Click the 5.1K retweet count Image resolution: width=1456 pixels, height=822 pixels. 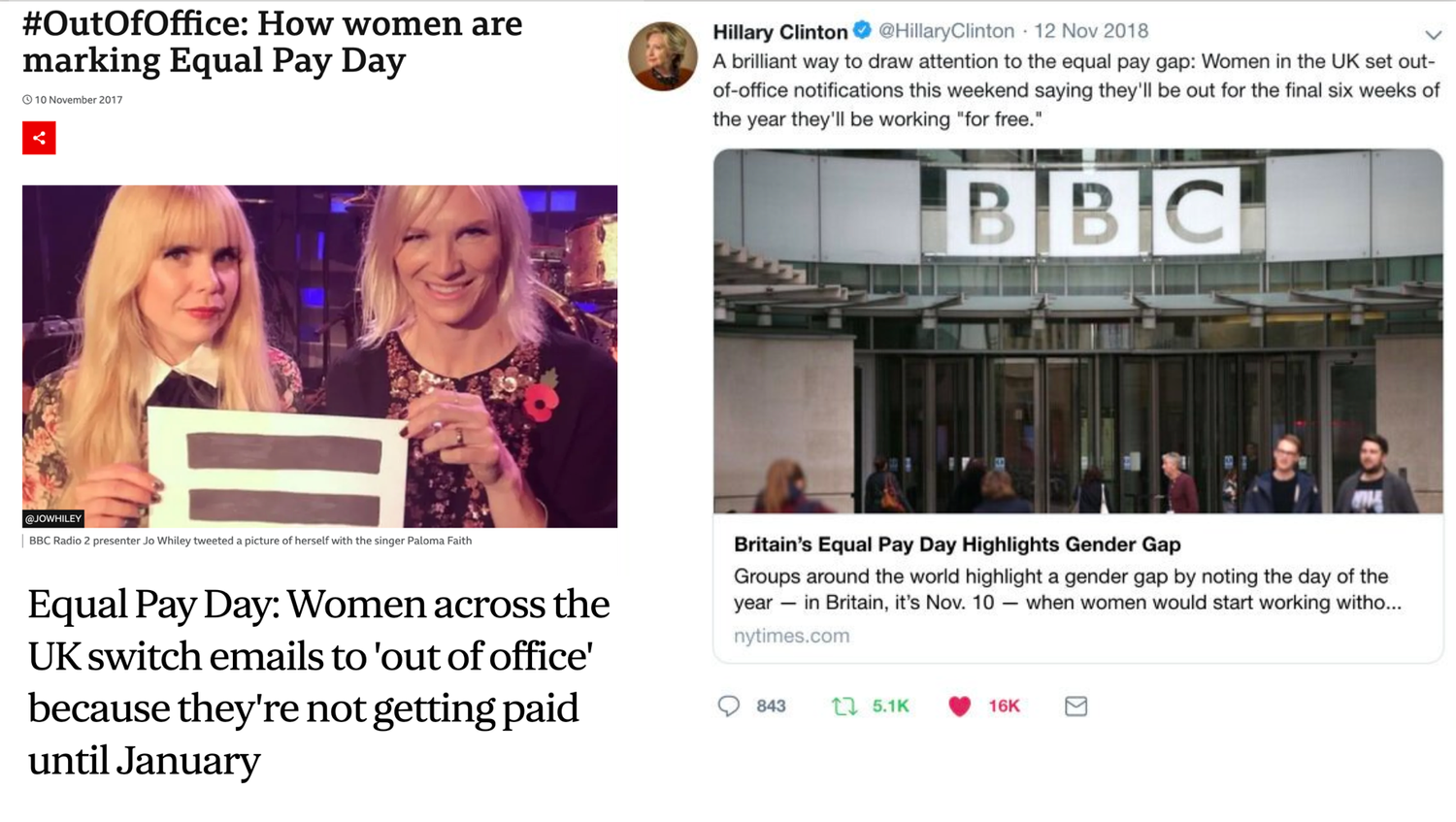click(x=890, y=707)
